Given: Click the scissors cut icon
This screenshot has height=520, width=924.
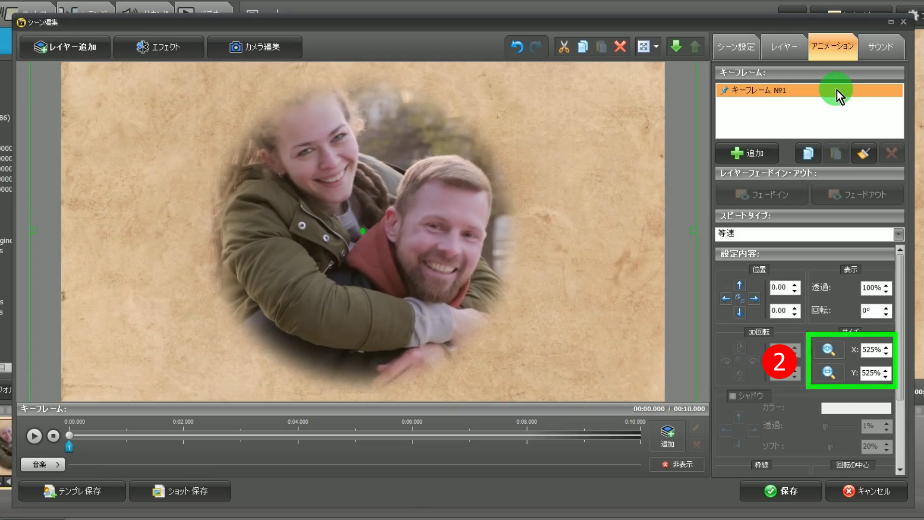Looking at the screenshot, I should [x=563, y=47].
